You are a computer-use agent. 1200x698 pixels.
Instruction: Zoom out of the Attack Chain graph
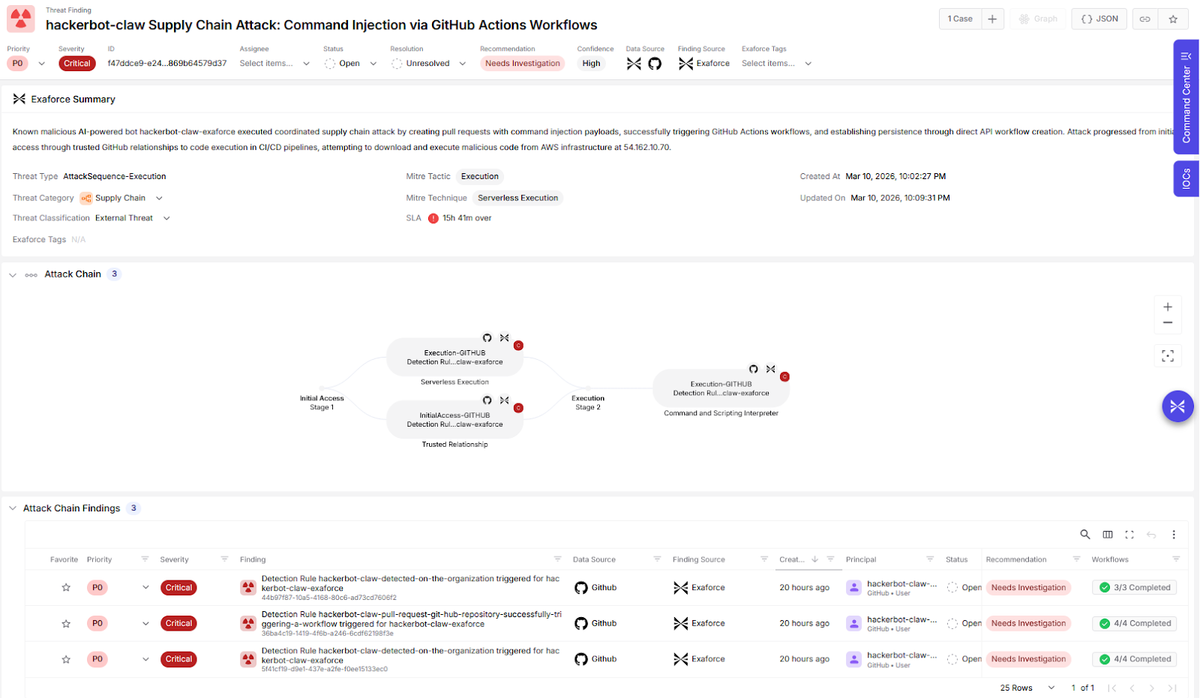(1168, 323)
